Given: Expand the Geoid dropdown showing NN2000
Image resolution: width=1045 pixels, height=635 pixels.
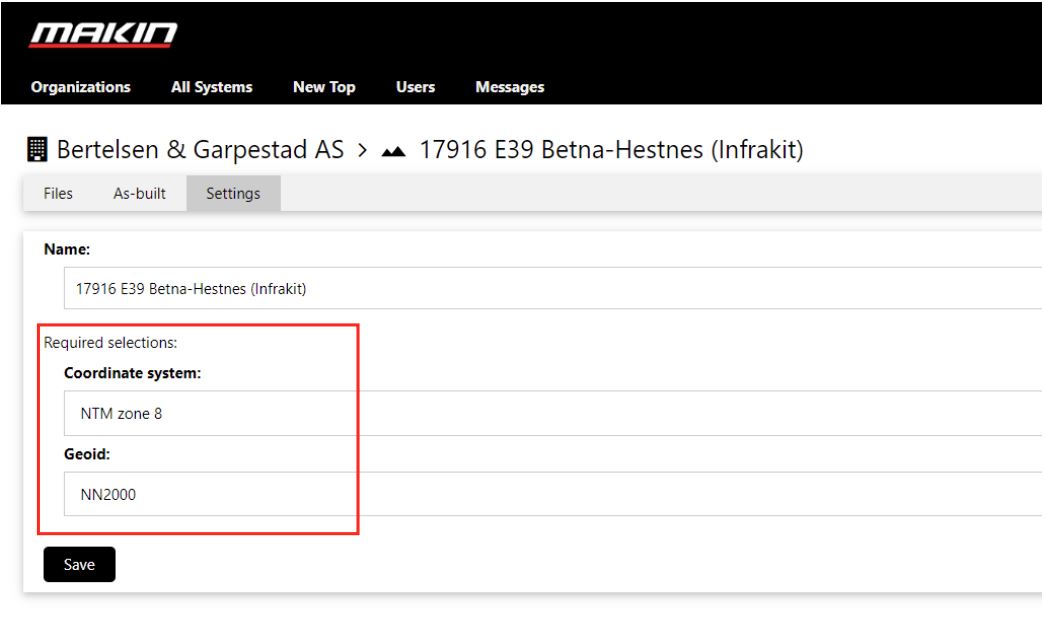Looking at the screenshot, I should [x=550, y=494].
